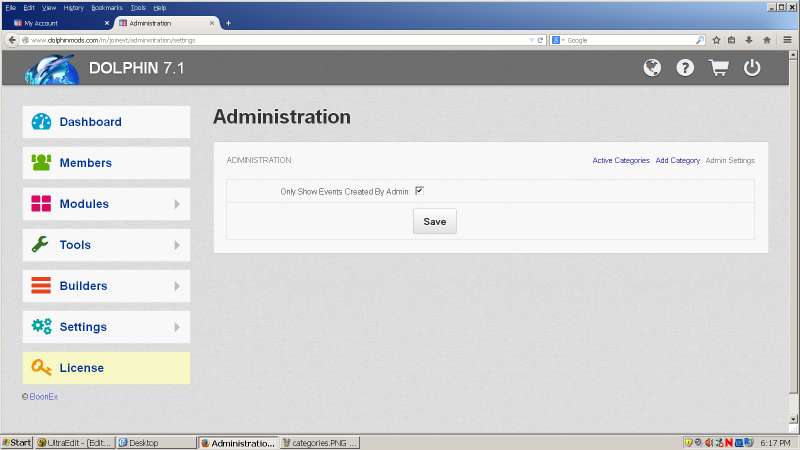This screenshot has height=450, width=800.
Task: Open the Bookmarks menu
Action: [x=107, y=8]
